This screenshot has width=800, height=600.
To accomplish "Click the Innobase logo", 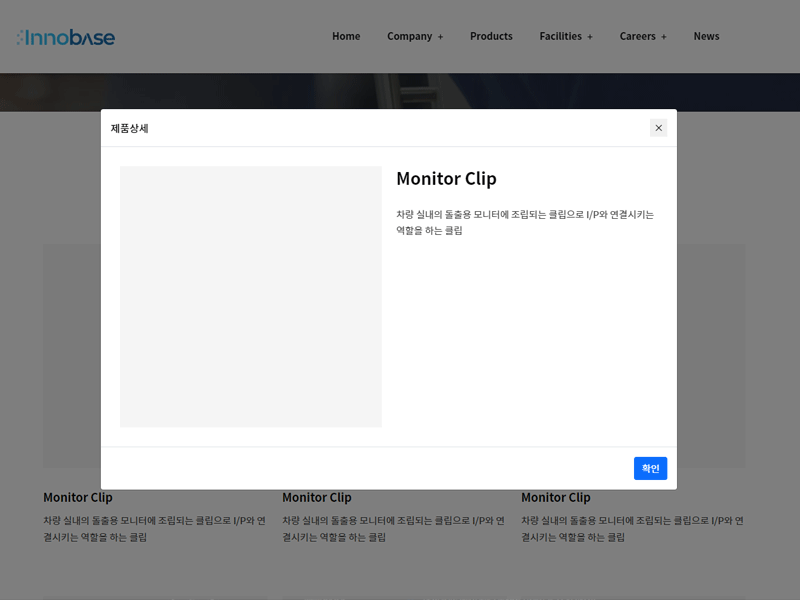I will pyautogui.click(x=66, y=37).
